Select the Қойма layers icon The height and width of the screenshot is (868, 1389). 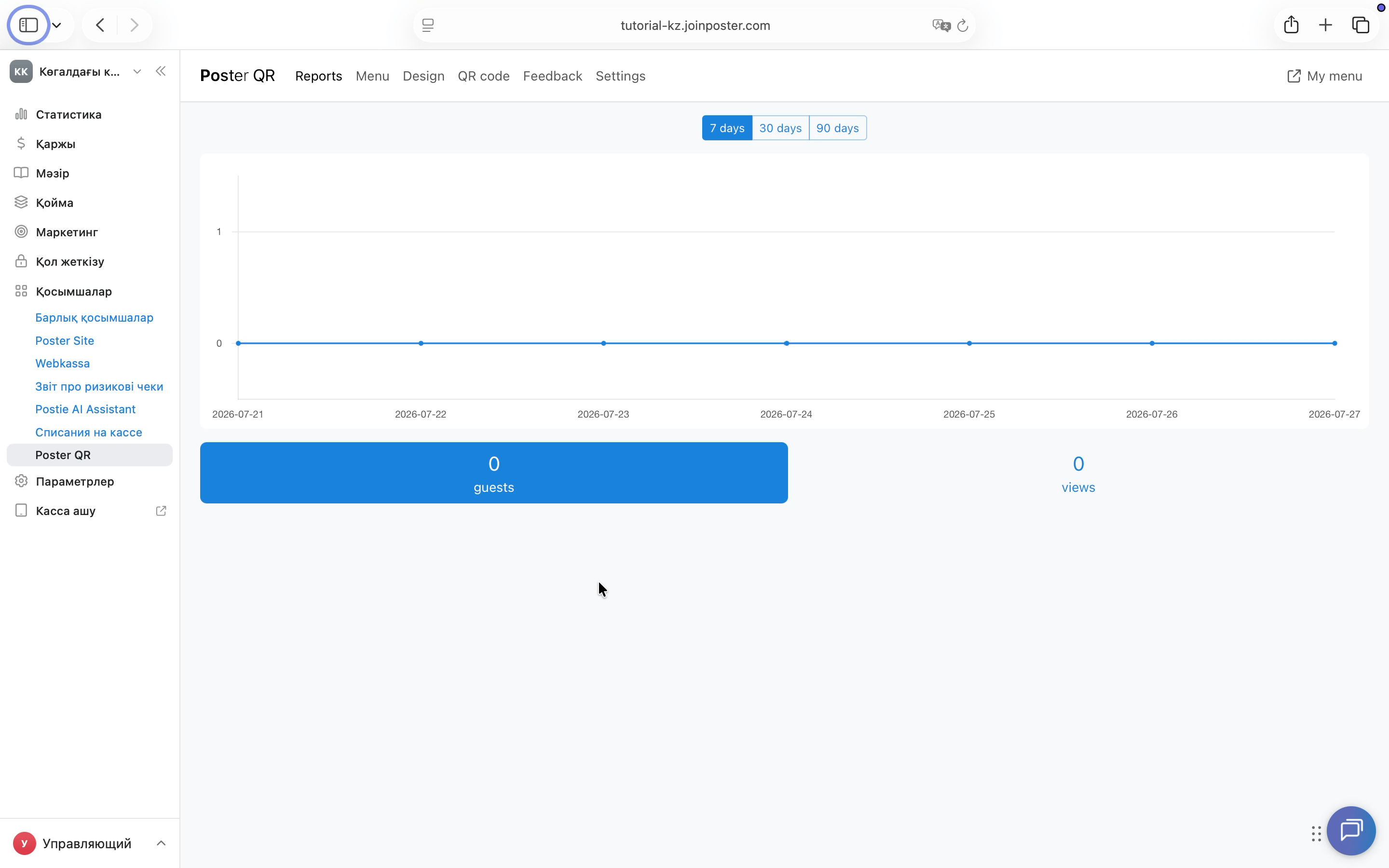coord(21,202)
